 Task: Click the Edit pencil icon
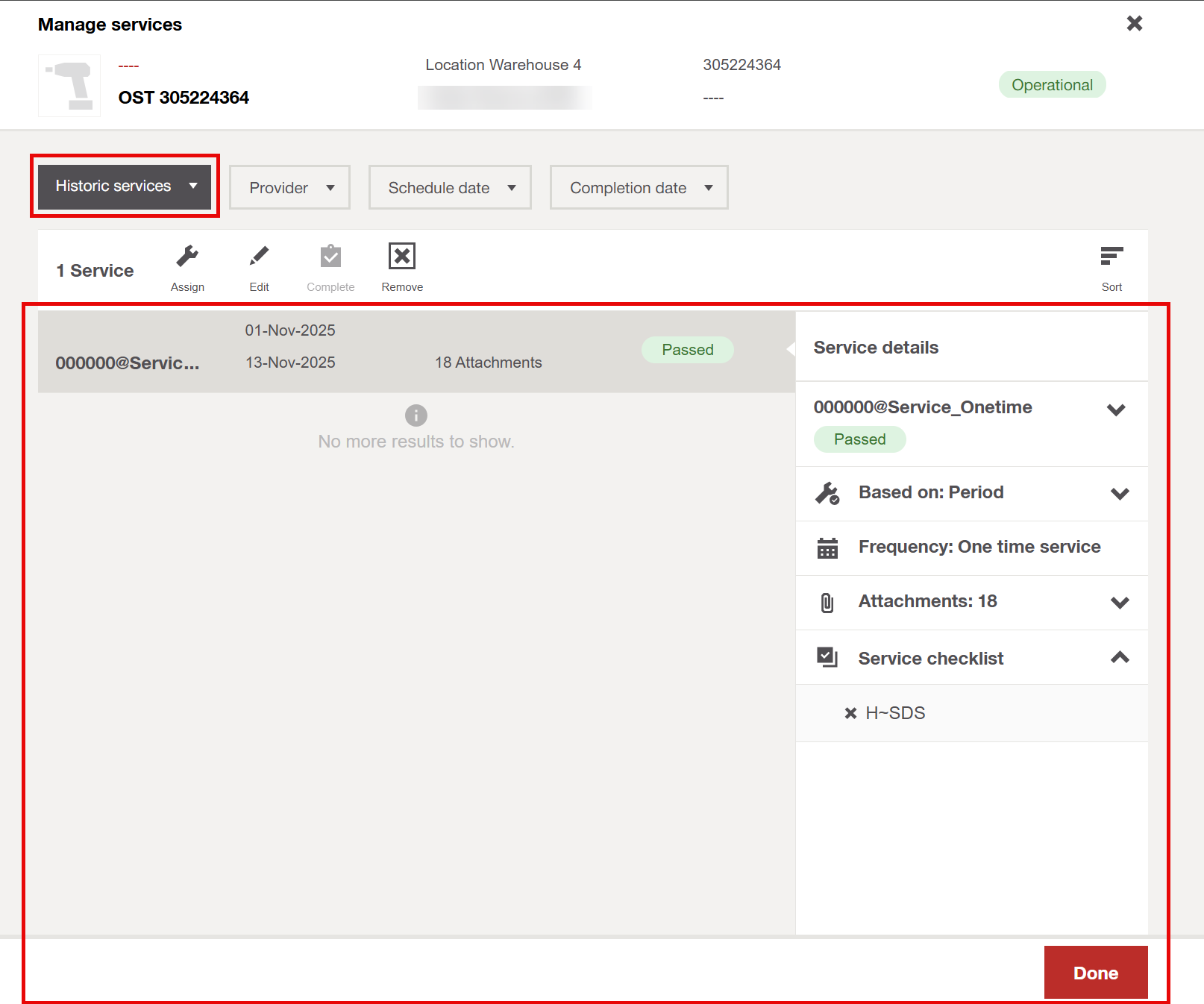click(x=259, y=257)
